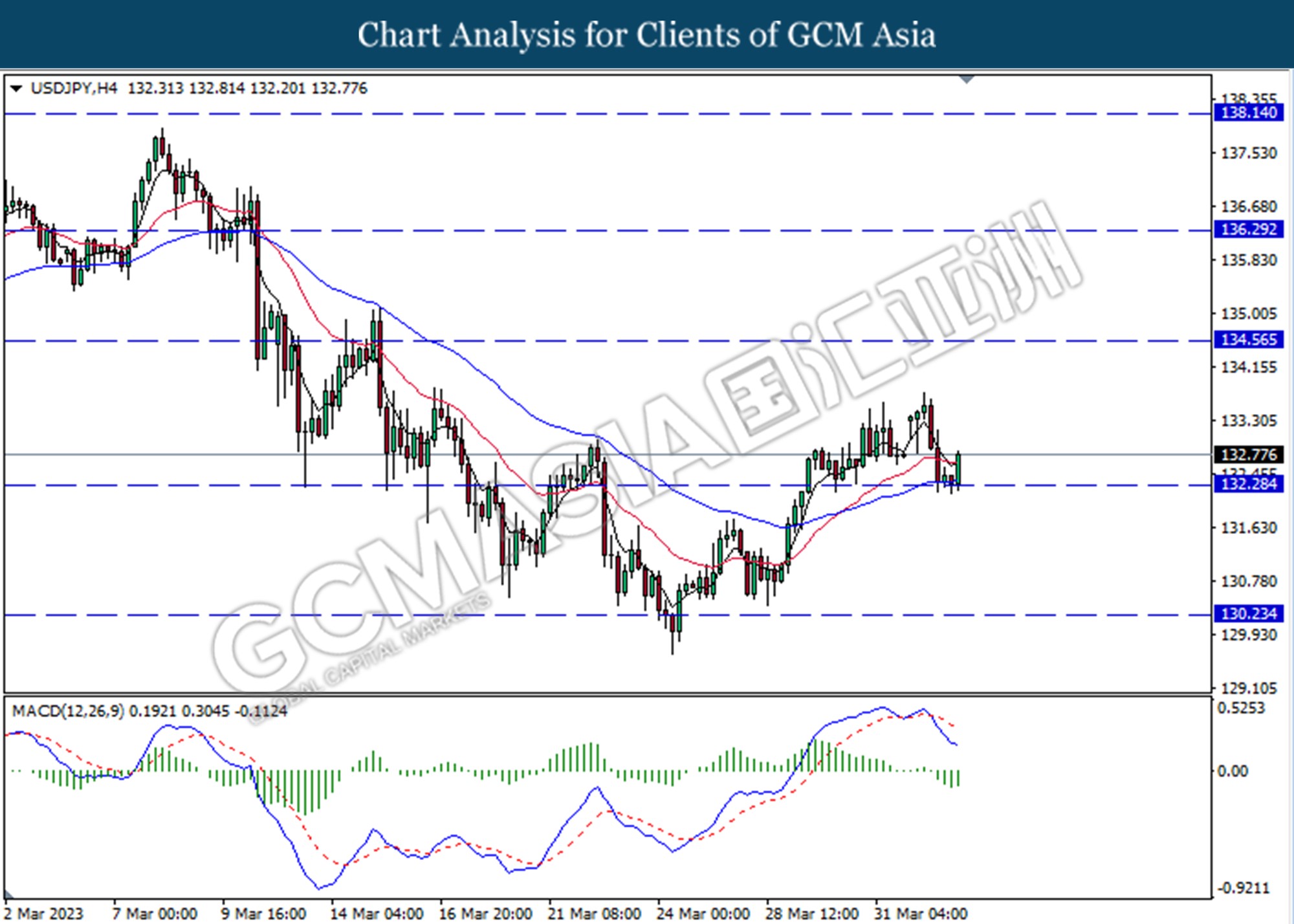Click the dropdown triangle beside USDJPY,H4

16,89
